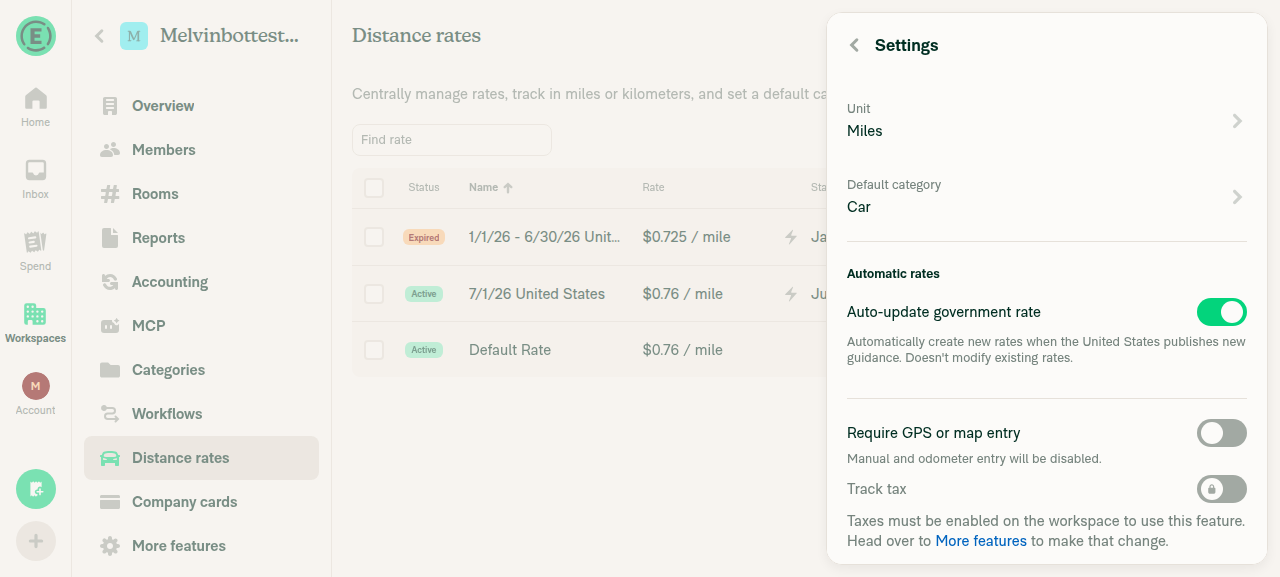Click the Accounting sync icon

tap(110, 282)
